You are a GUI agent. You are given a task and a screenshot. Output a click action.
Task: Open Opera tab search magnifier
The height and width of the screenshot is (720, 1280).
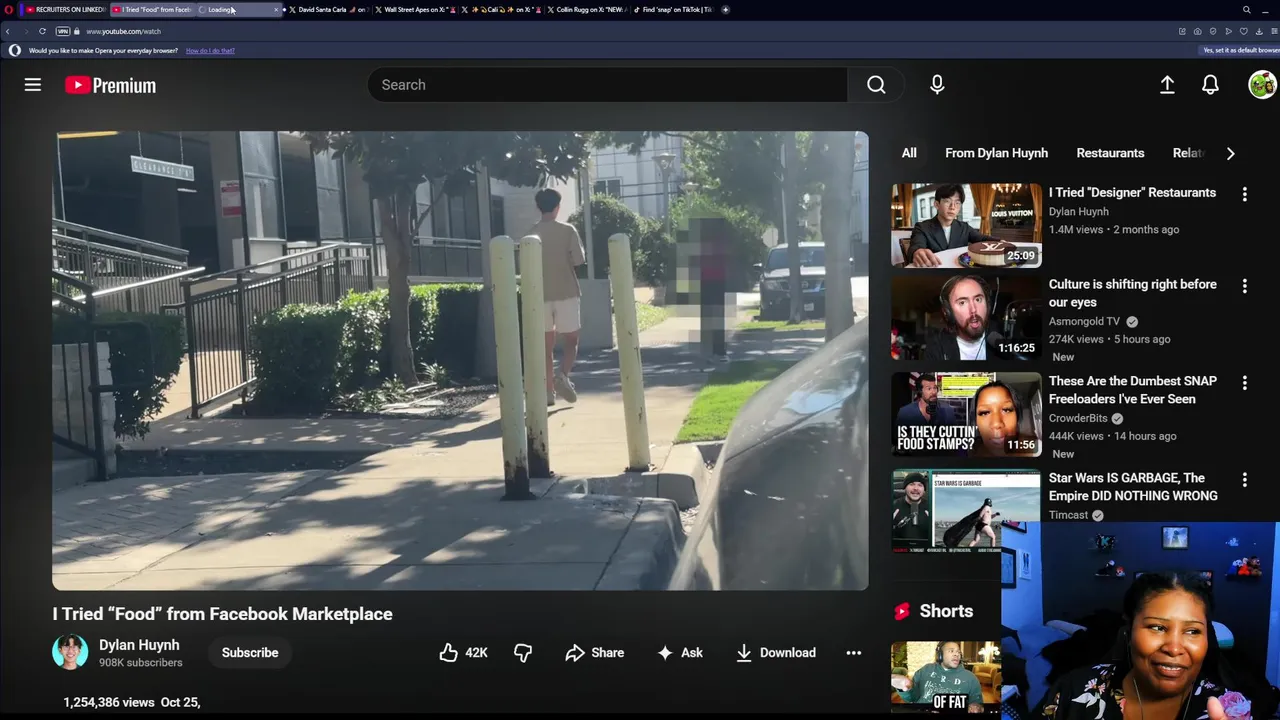[x=1246, y=9]
